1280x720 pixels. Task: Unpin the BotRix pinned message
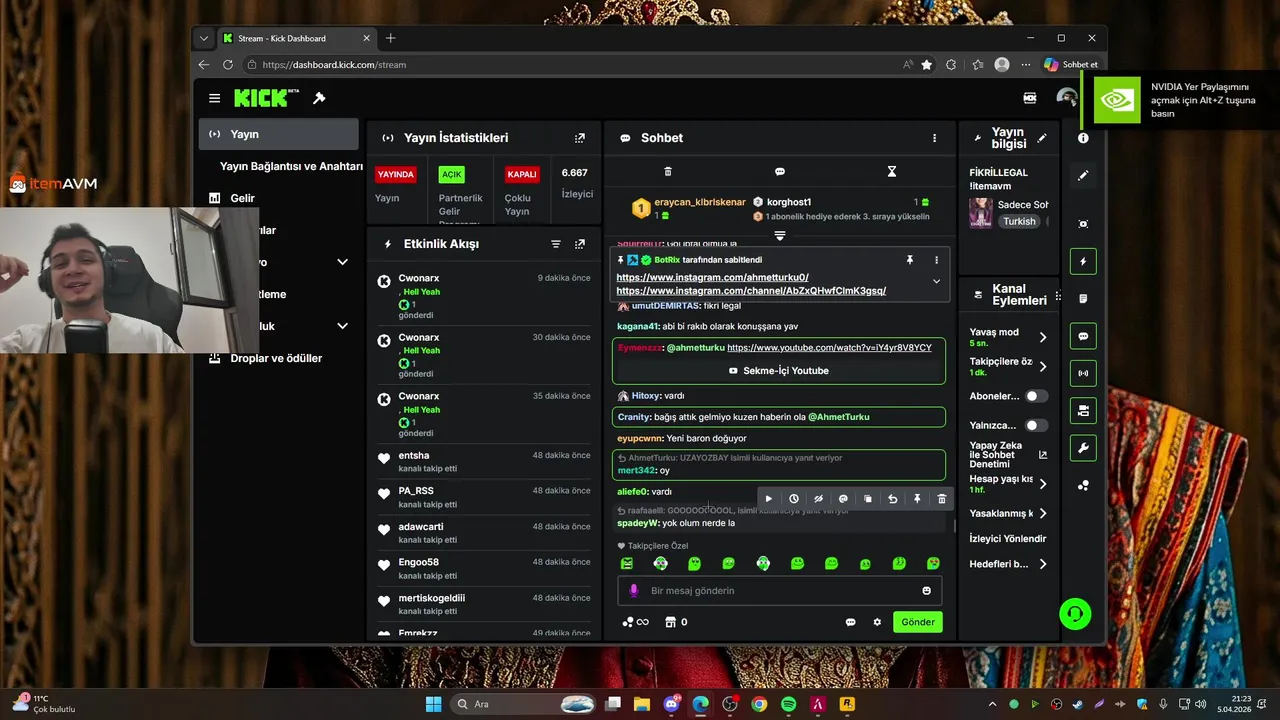(x=910, y=260)
